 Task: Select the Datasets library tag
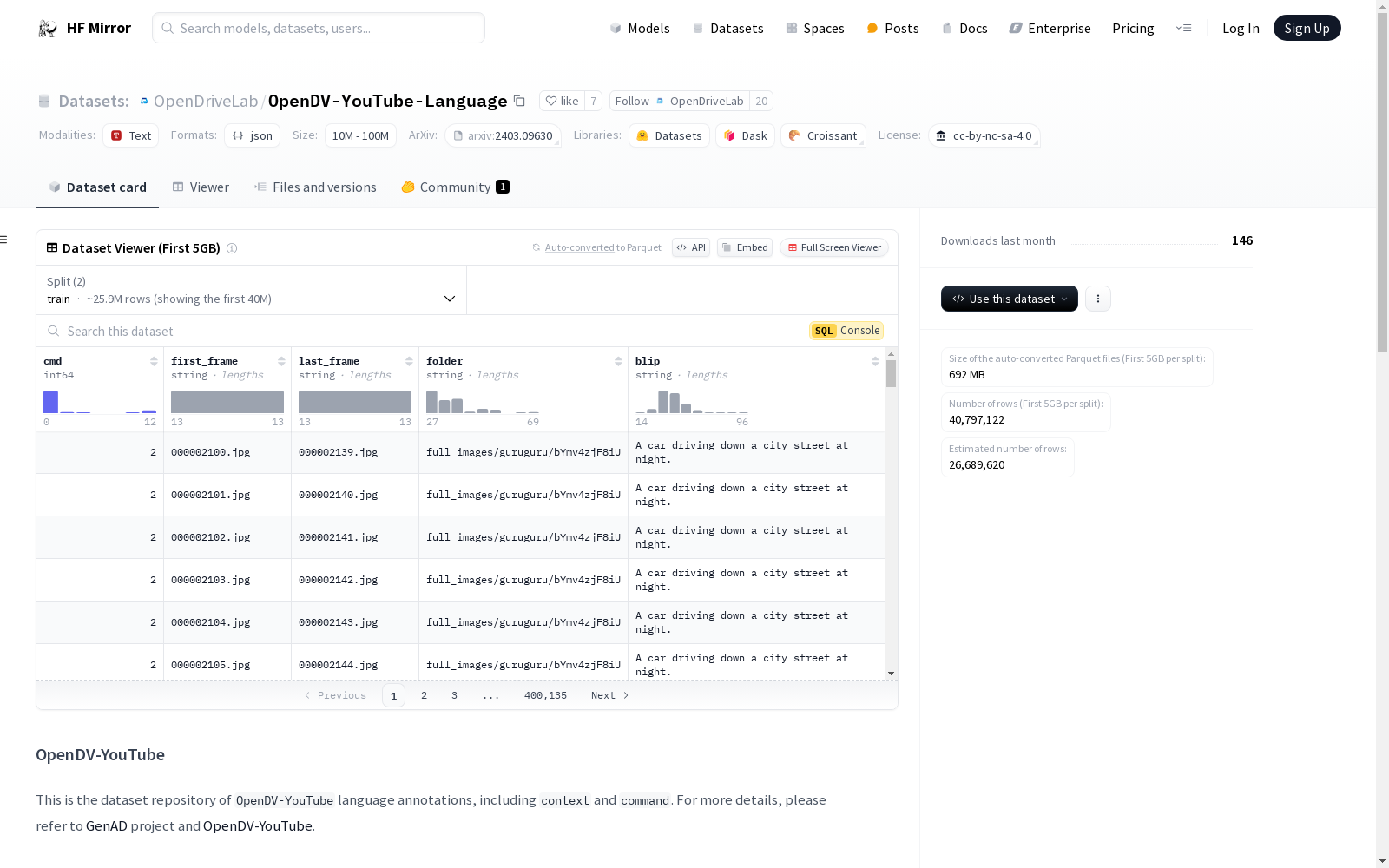pos(669,135)
